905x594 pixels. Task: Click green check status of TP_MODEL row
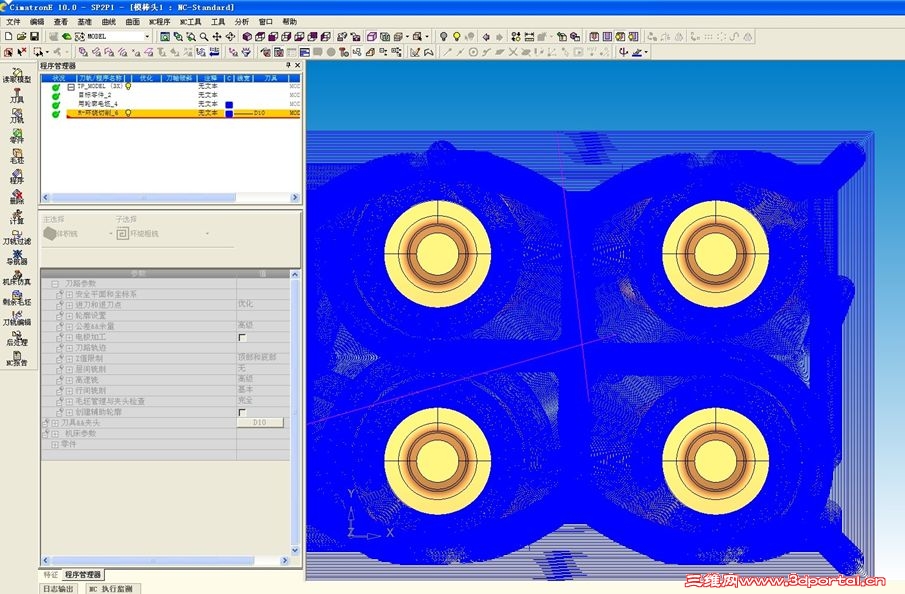pyautogui.click(x=56, y=87)
